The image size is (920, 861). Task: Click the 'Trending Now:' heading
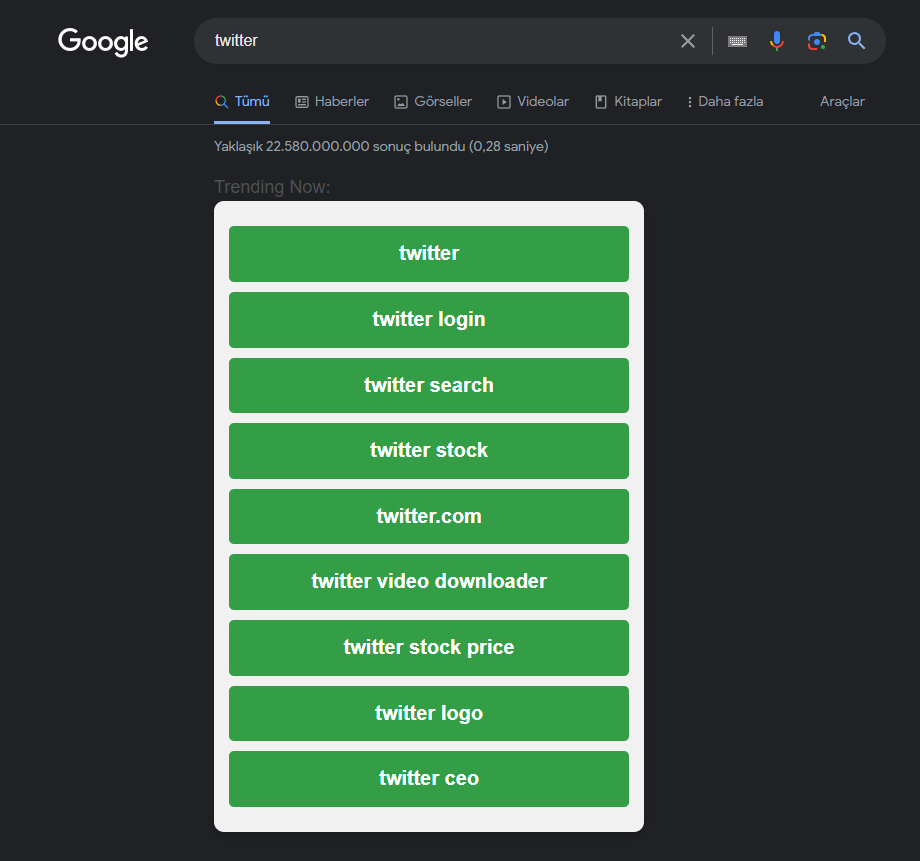tap(272, 187)
